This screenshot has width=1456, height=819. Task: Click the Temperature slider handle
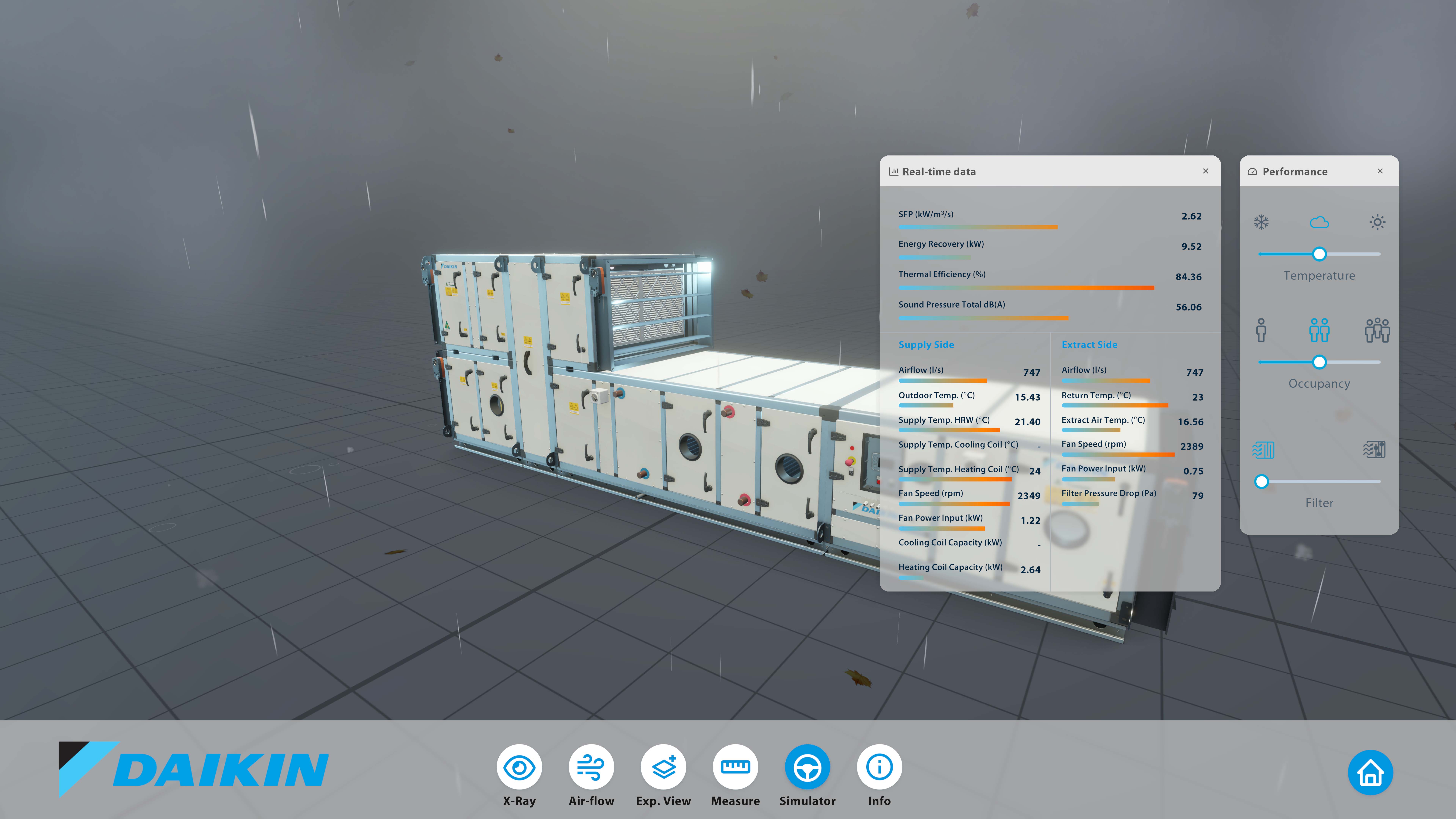pyautogui.click(x=1319, y=254)
